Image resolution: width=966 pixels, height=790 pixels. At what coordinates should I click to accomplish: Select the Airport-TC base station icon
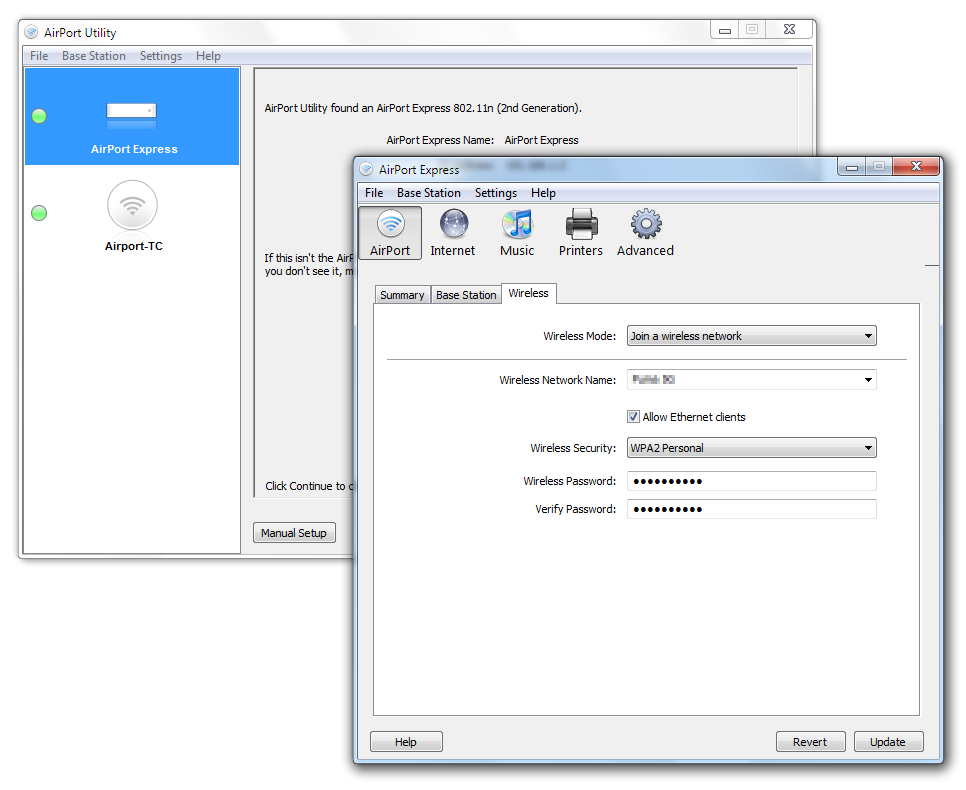point(132,205)
